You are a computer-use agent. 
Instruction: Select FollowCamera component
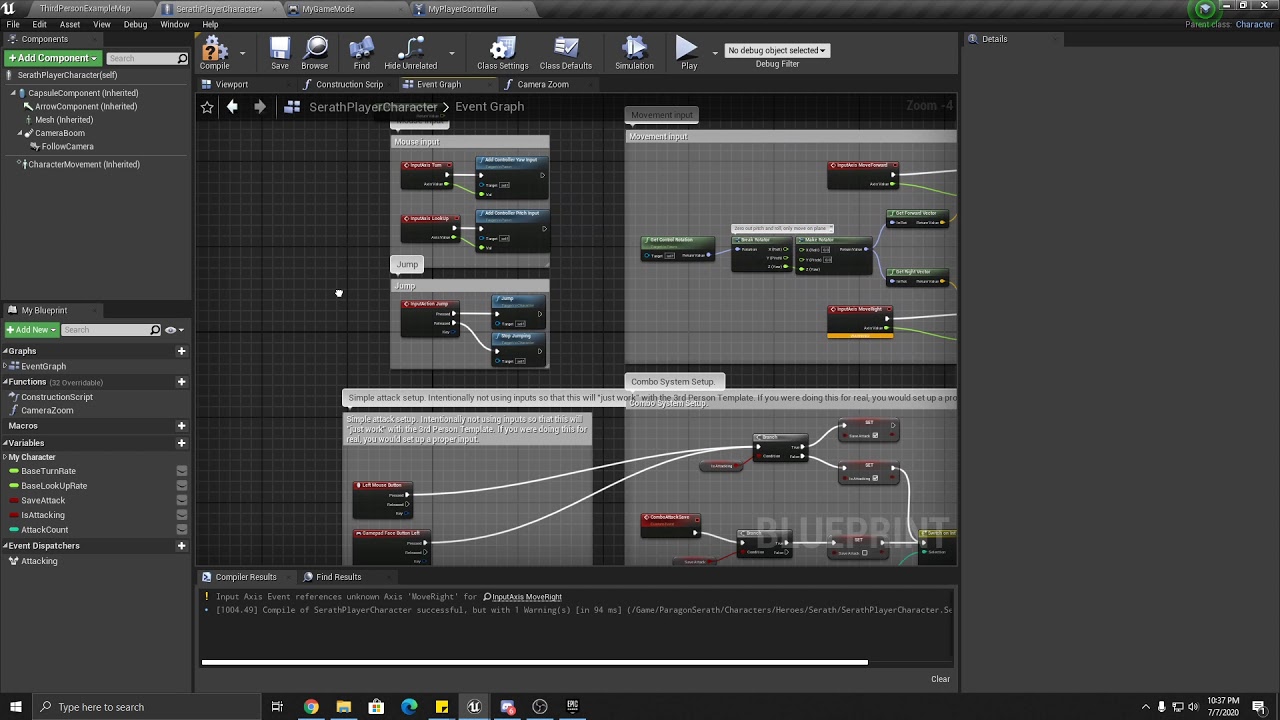[67, 147]
